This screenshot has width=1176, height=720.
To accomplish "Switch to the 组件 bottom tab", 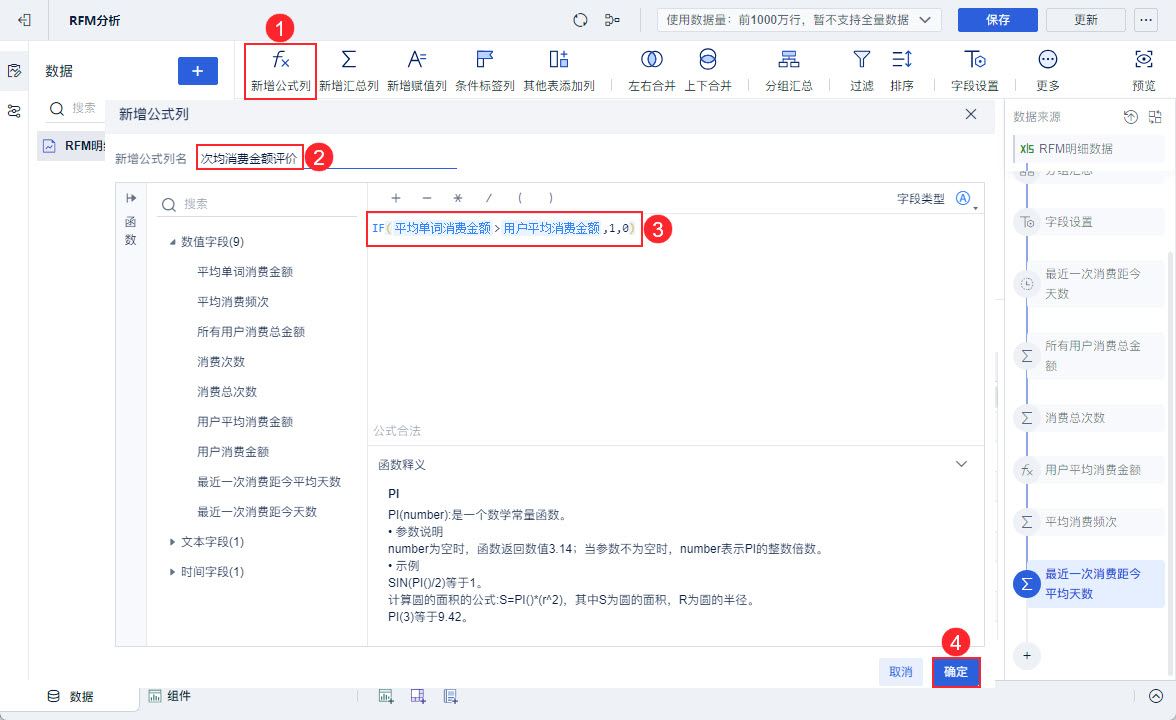I will (170, 696).
